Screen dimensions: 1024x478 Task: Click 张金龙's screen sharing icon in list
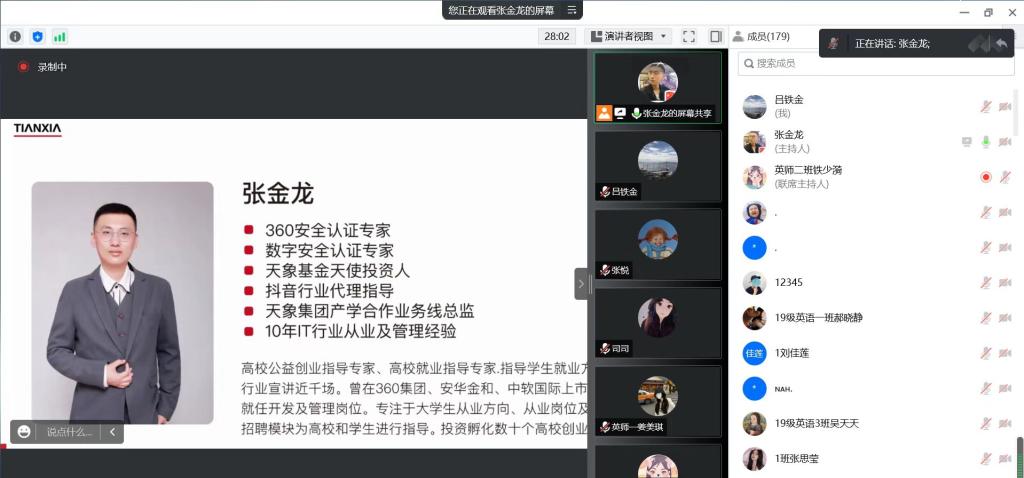966,142
